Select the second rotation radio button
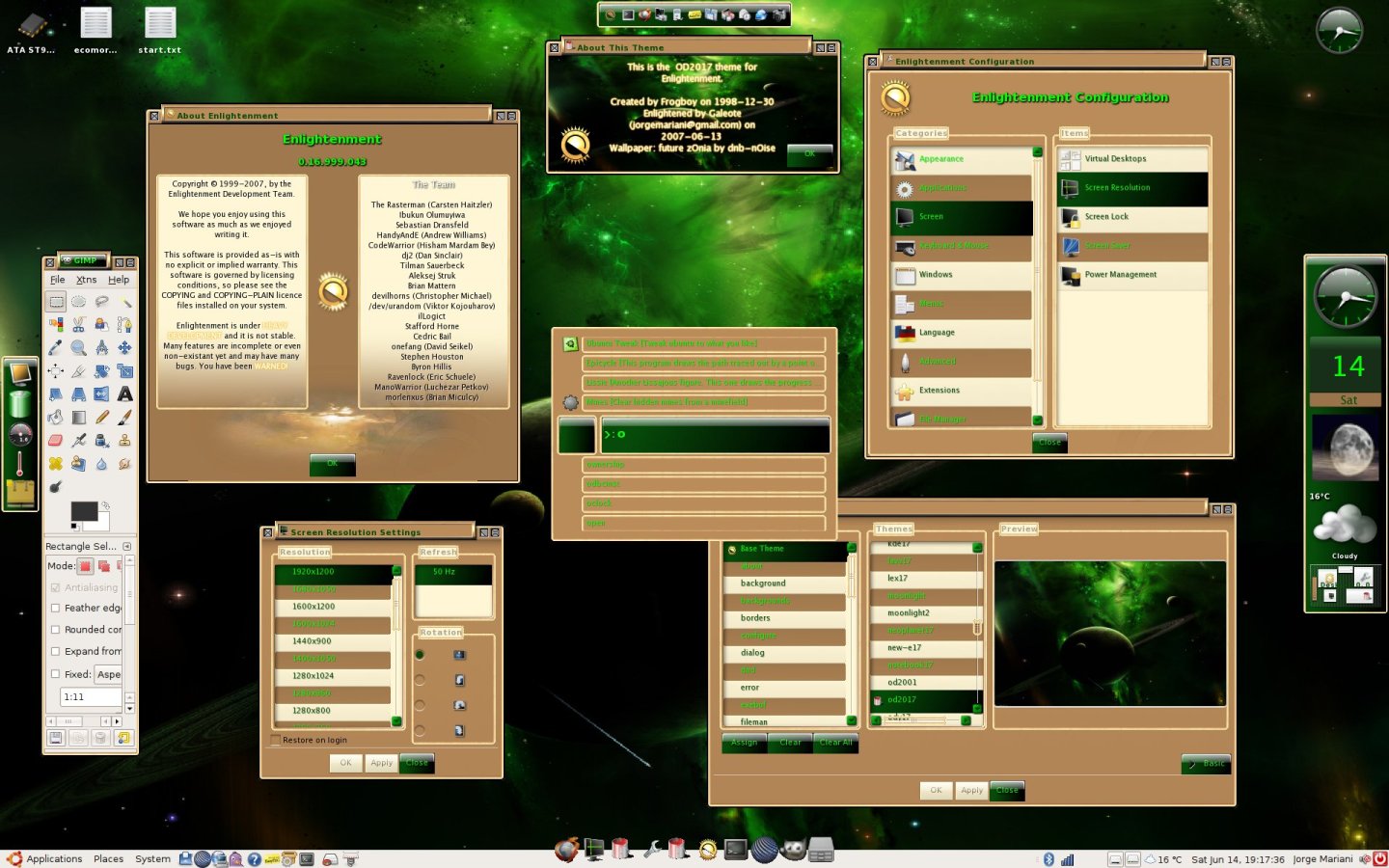The width and height of the screenshot is (1389, 868). [x=420, y=680]
